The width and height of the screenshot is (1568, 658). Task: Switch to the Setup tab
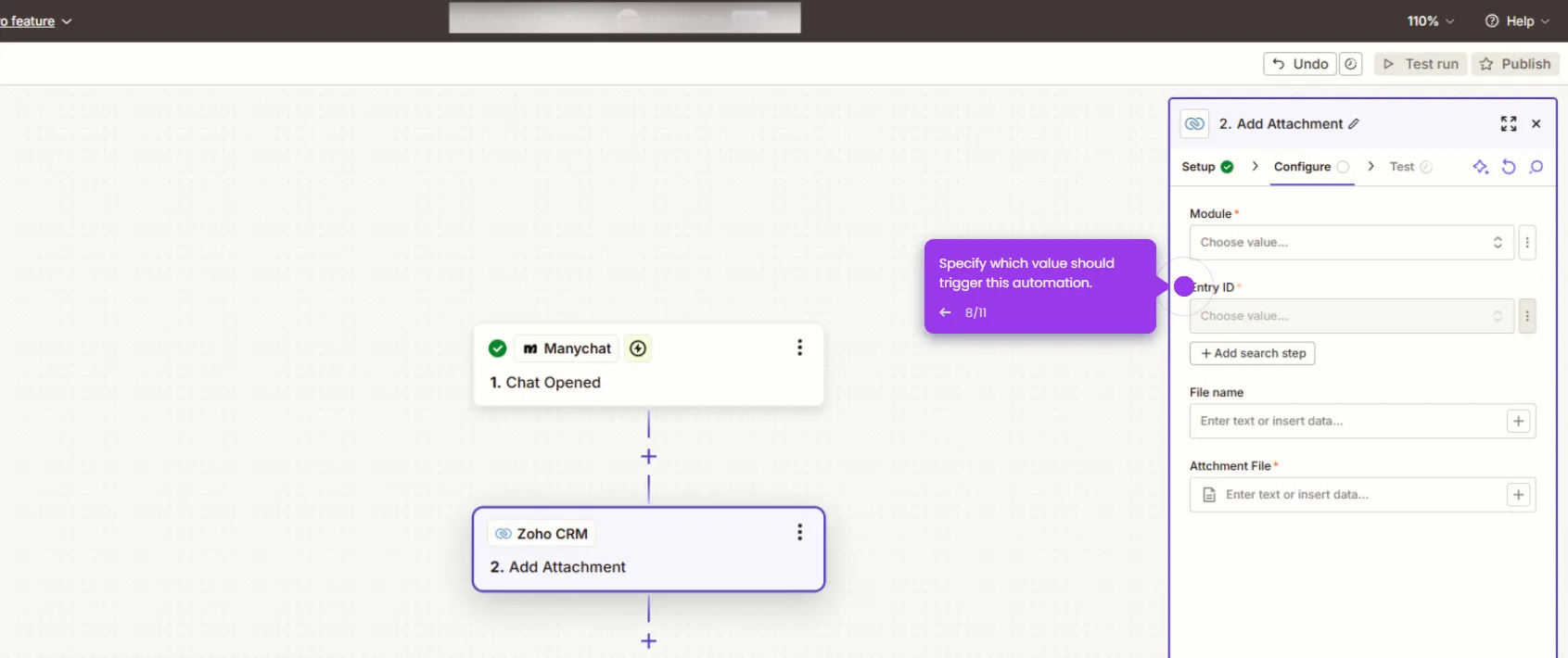1207,167
